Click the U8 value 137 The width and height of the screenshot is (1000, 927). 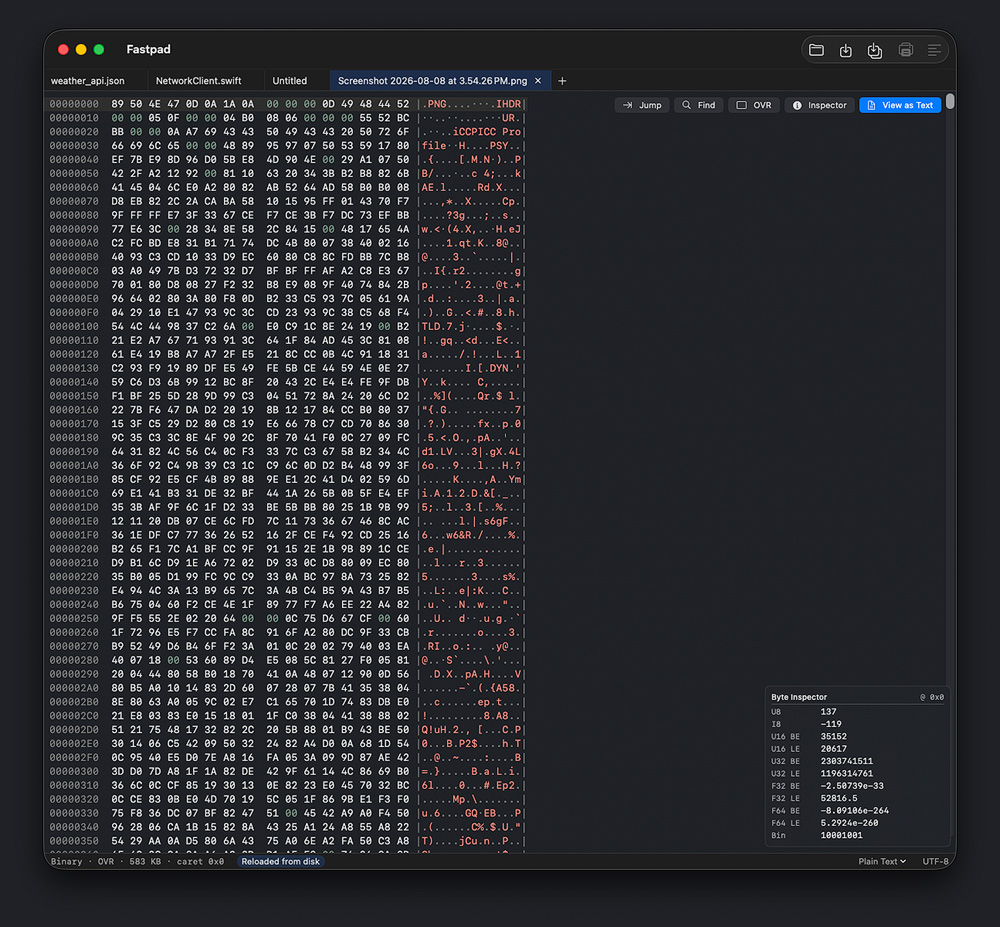[828, 712]
